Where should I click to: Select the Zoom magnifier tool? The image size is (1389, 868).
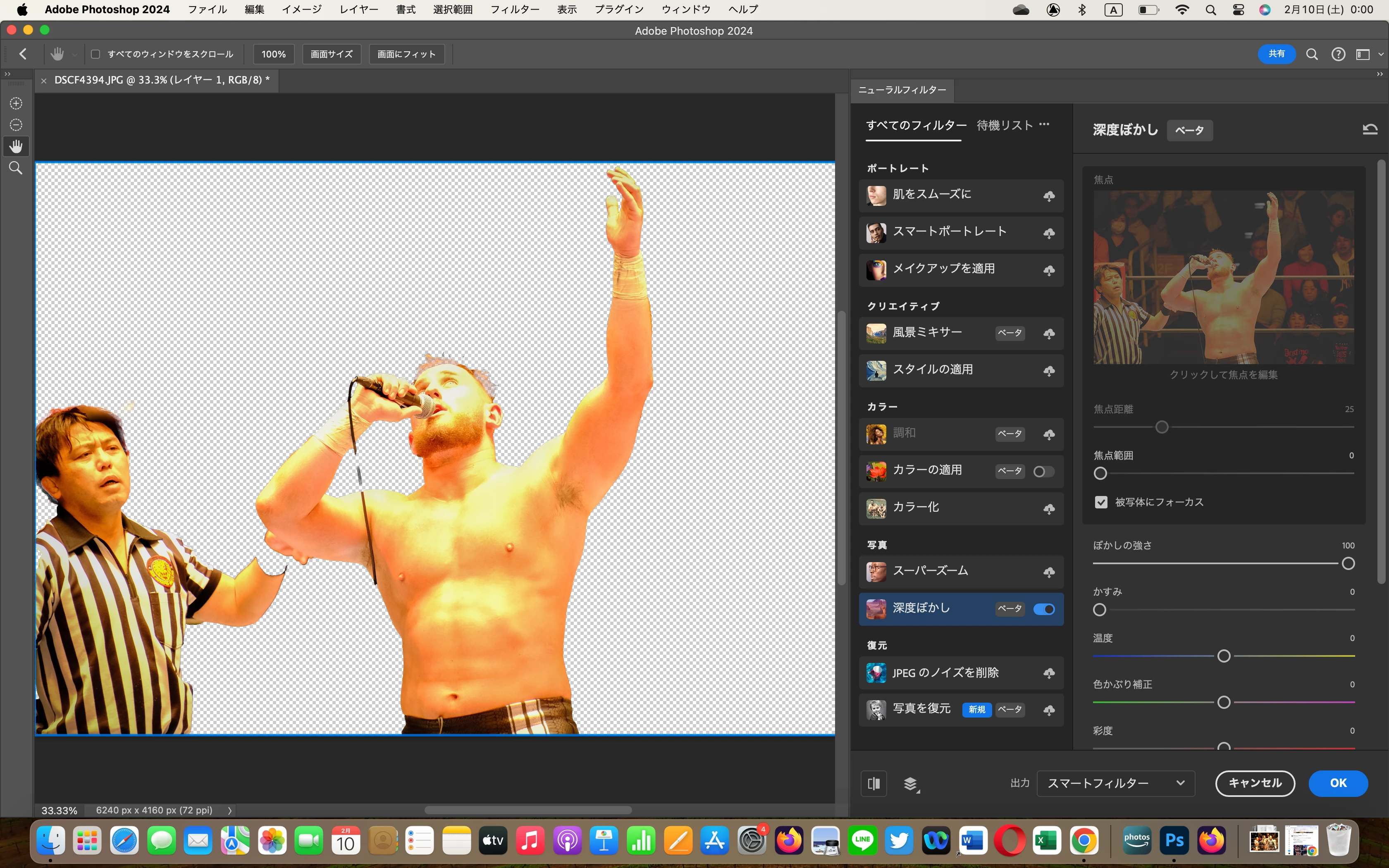[x=16, y=168]
